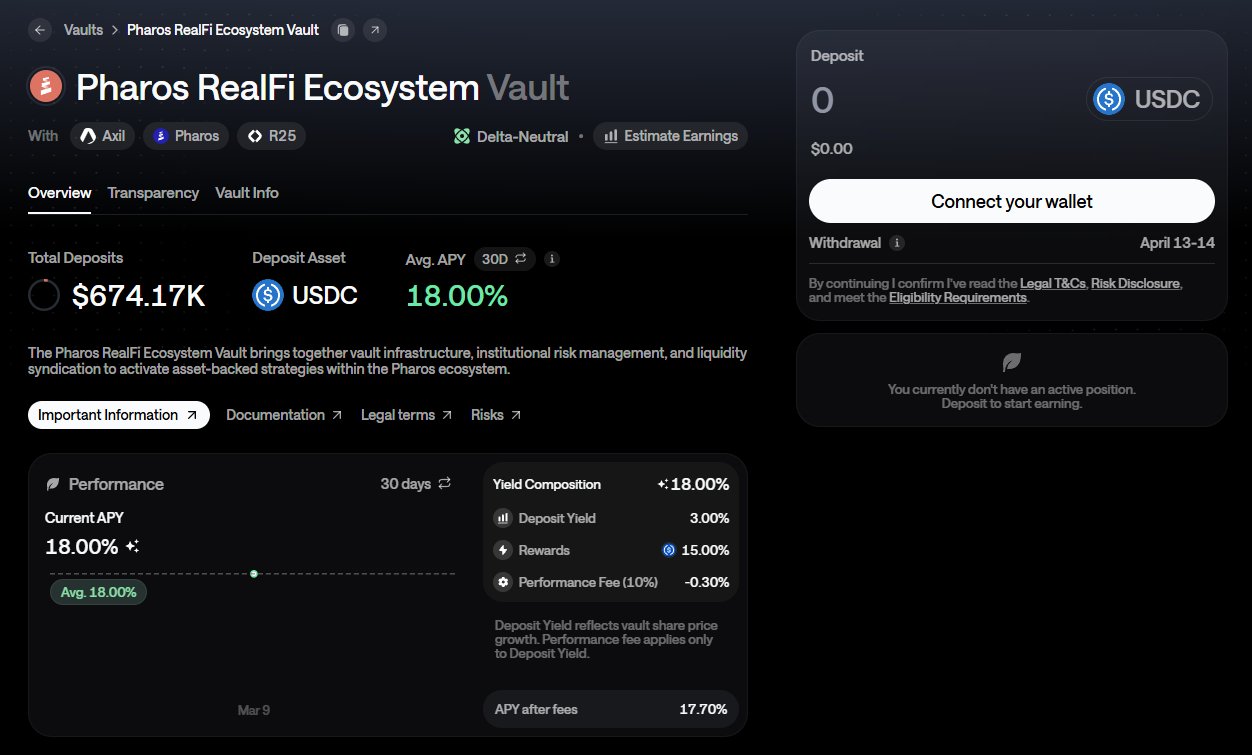Click the Delta-Neutral strategy badge
The width and height of the screenshot is (1252, 755).
tap(511, 136)
